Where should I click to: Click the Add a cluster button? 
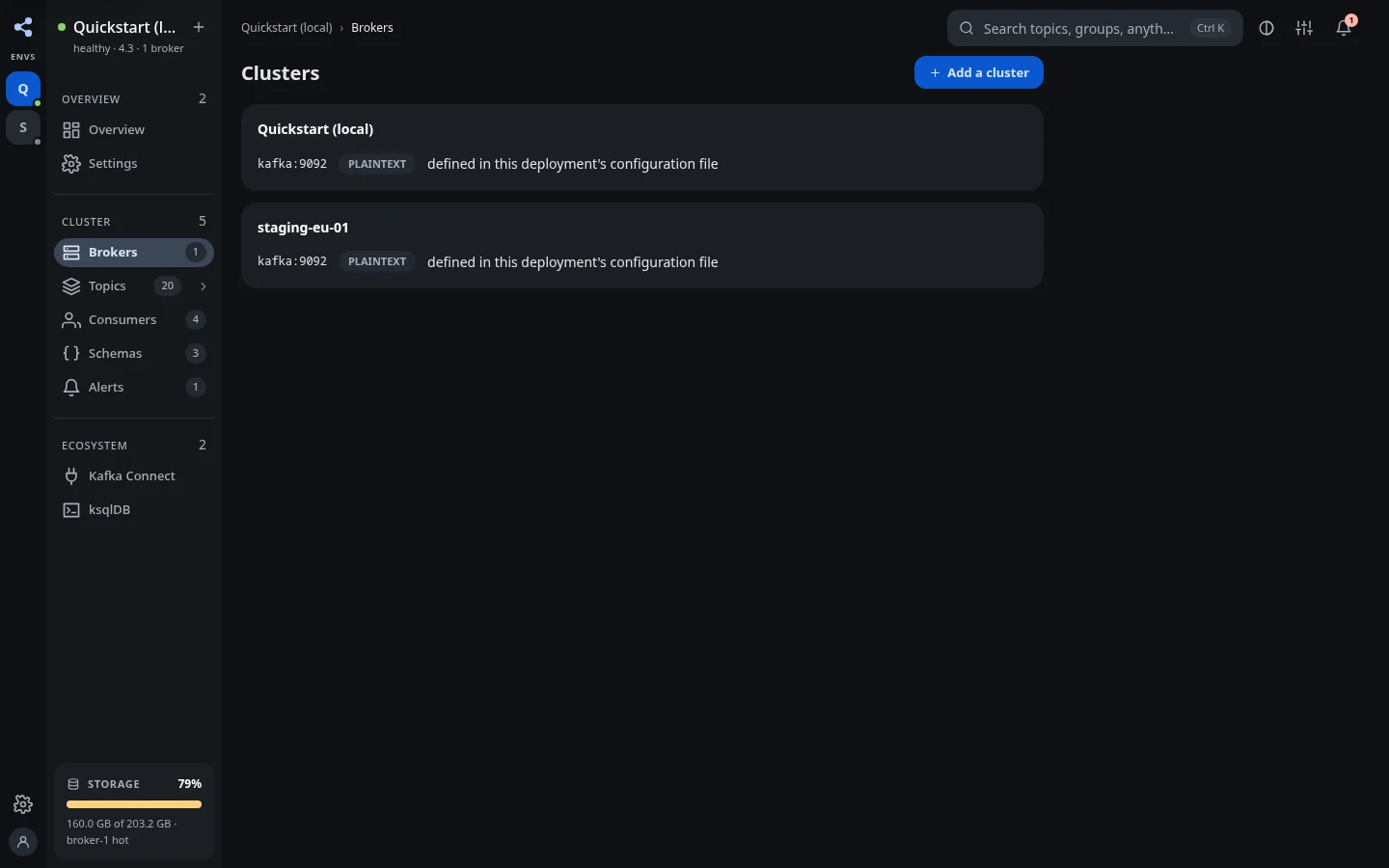(979, 72)
